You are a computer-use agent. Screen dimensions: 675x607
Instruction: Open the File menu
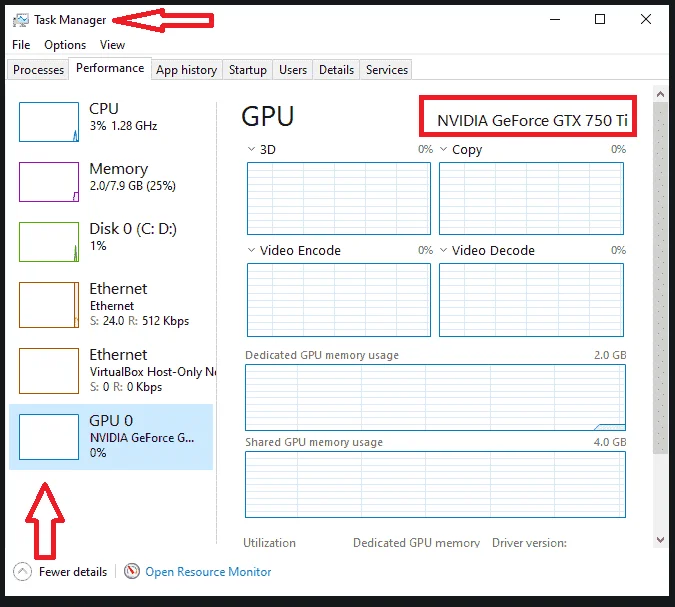pos(21,45)
